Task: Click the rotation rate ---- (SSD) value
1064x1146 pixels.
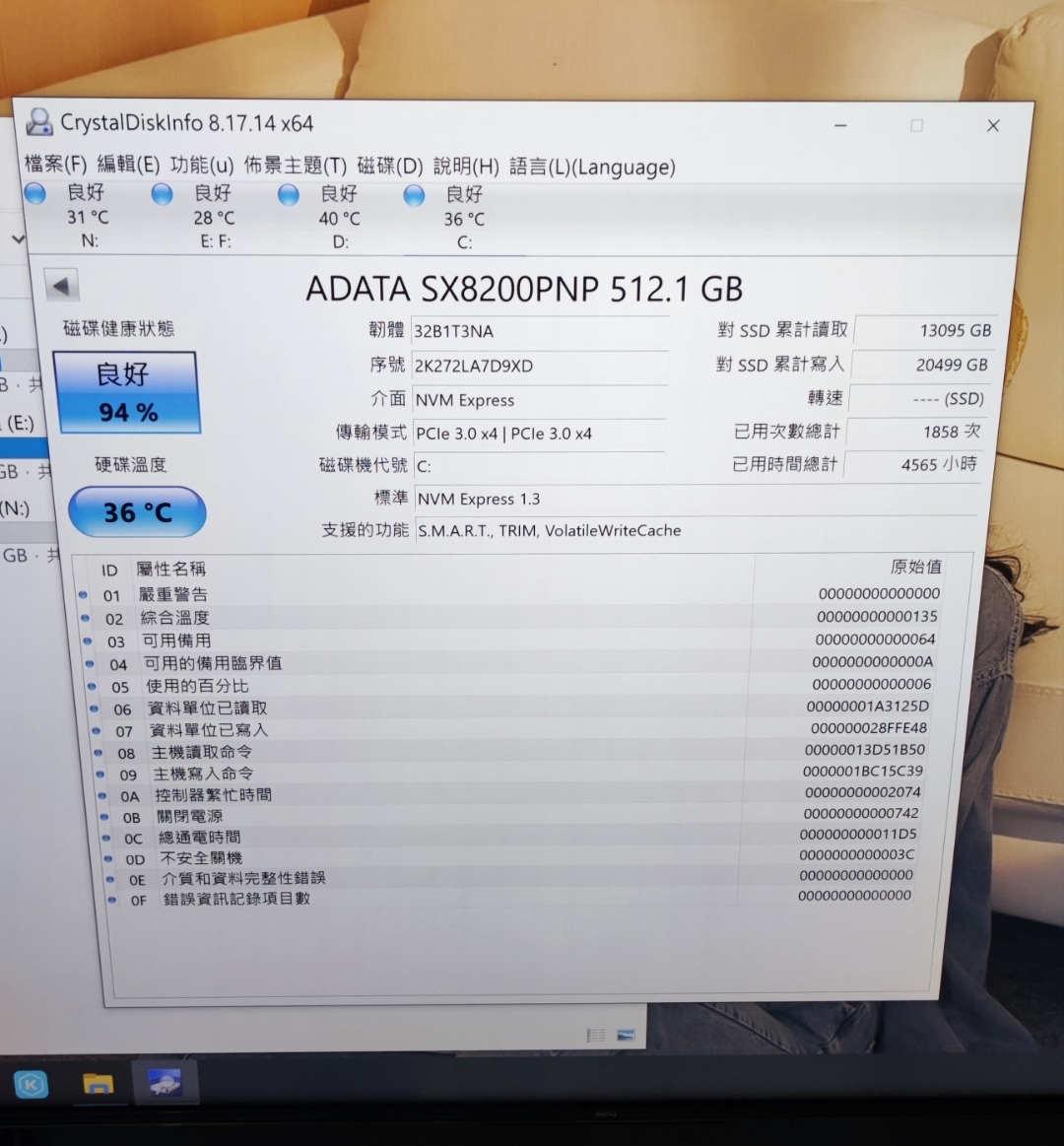Action: pos(919,398)
